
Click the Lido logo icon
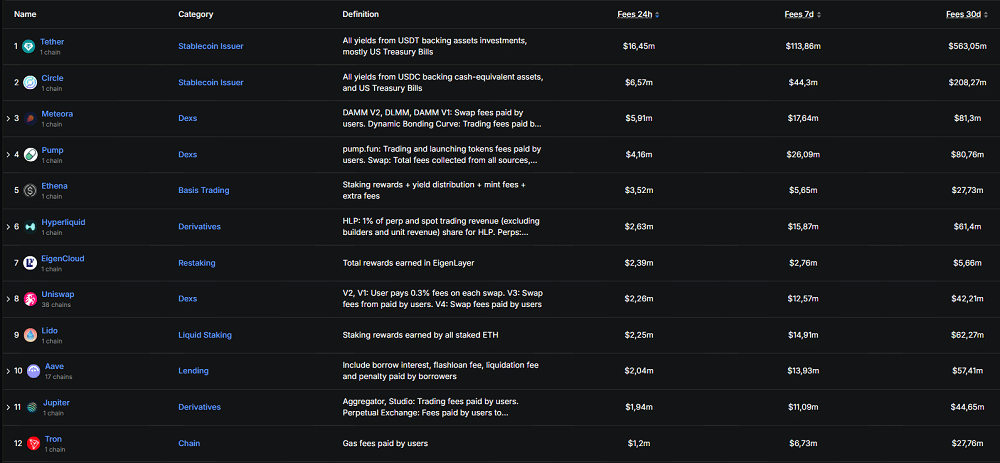(x=30, y=334)
